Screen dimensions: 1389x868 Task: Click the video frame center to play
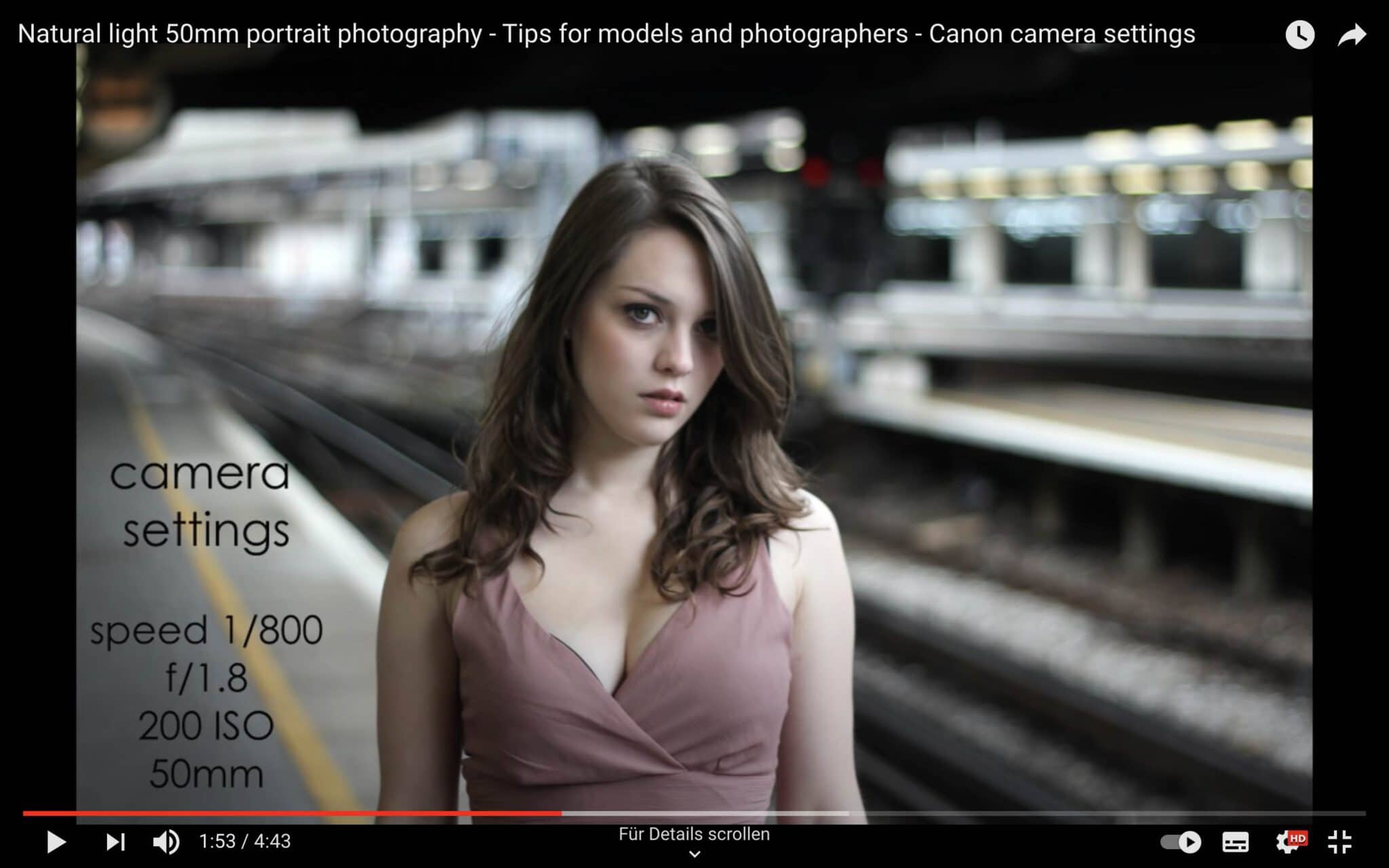694,434
